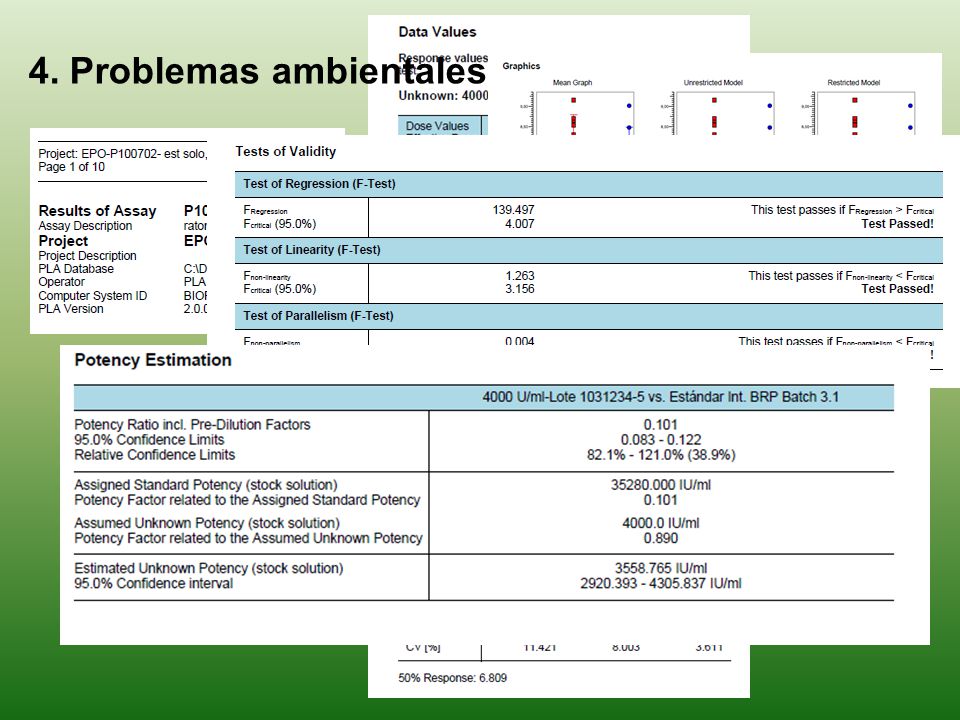The height and width of the screenshot is (720, 960).
Task: Click the confidence limits value '0.083 - 0.122'
Action: click(x=661, y=440)
